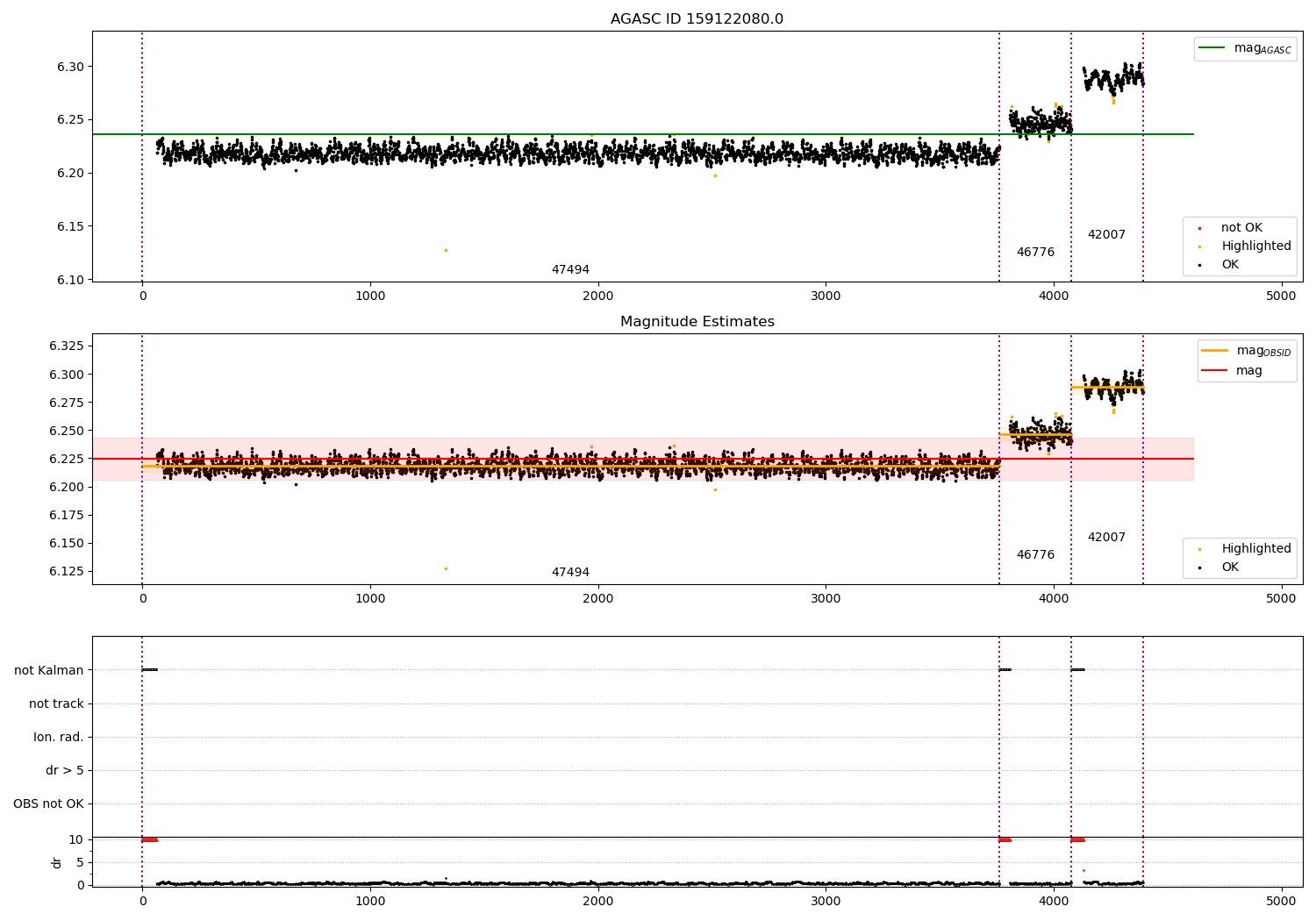The width and height of the screenshot is (1316, 921).
Task: Click the 6.30 y-tick label in top plot
Action: point(70,67)
